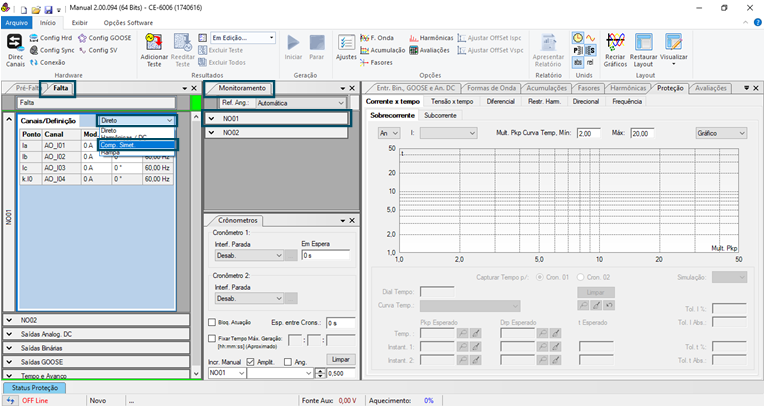Screen dimensions: 764x406
Task: Select Cron. 02 radio button
Action: click(580, 277)
